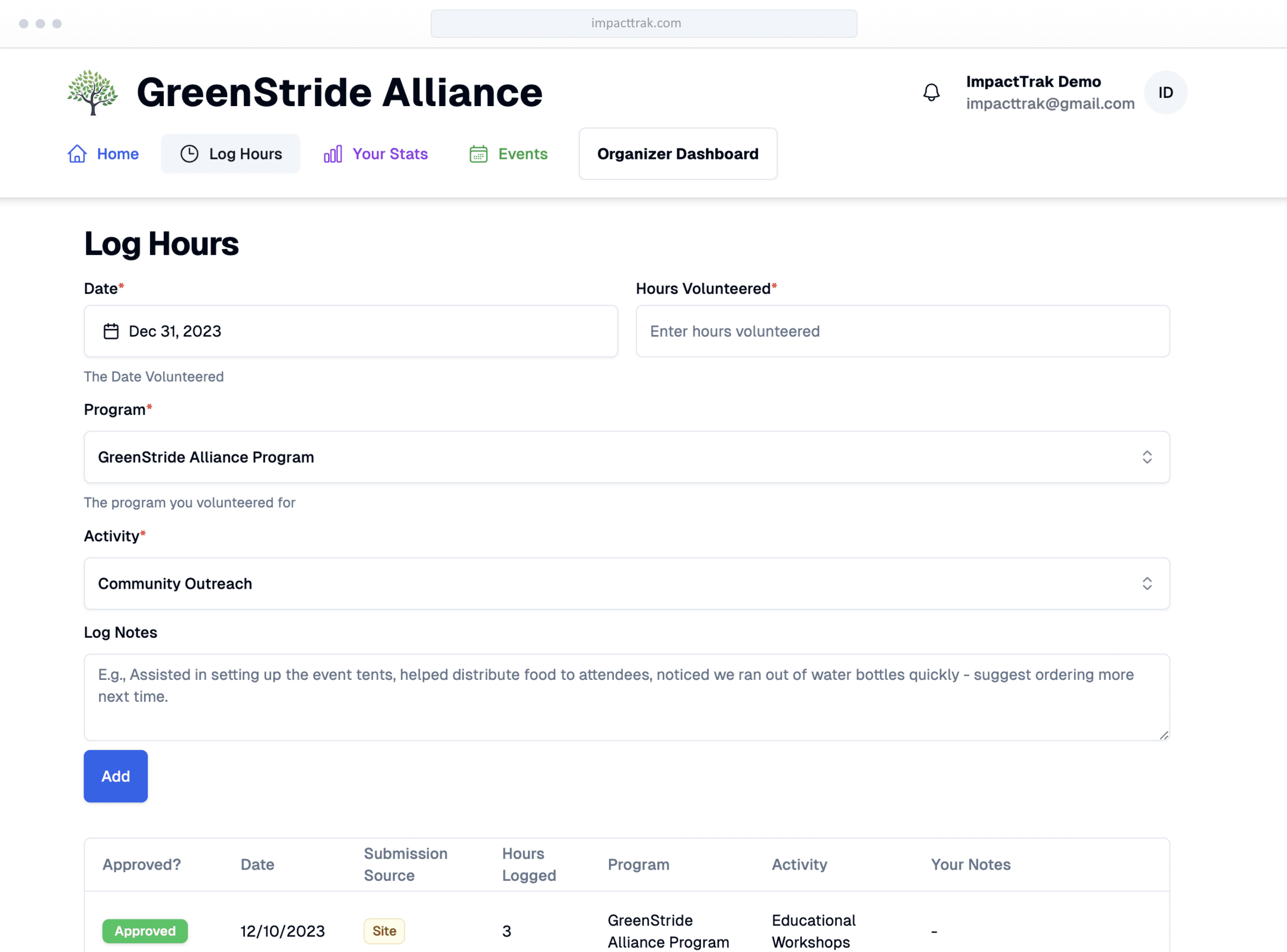Click the notification bell icon
1287x952 pixels.
[931, 92]
